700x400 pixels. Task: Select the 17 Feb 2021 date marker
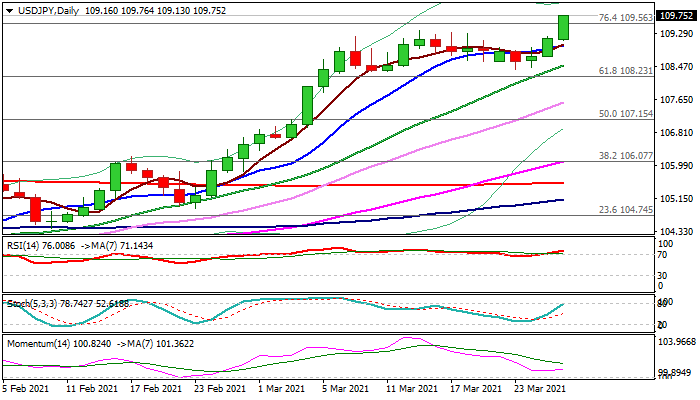point(155,387)
